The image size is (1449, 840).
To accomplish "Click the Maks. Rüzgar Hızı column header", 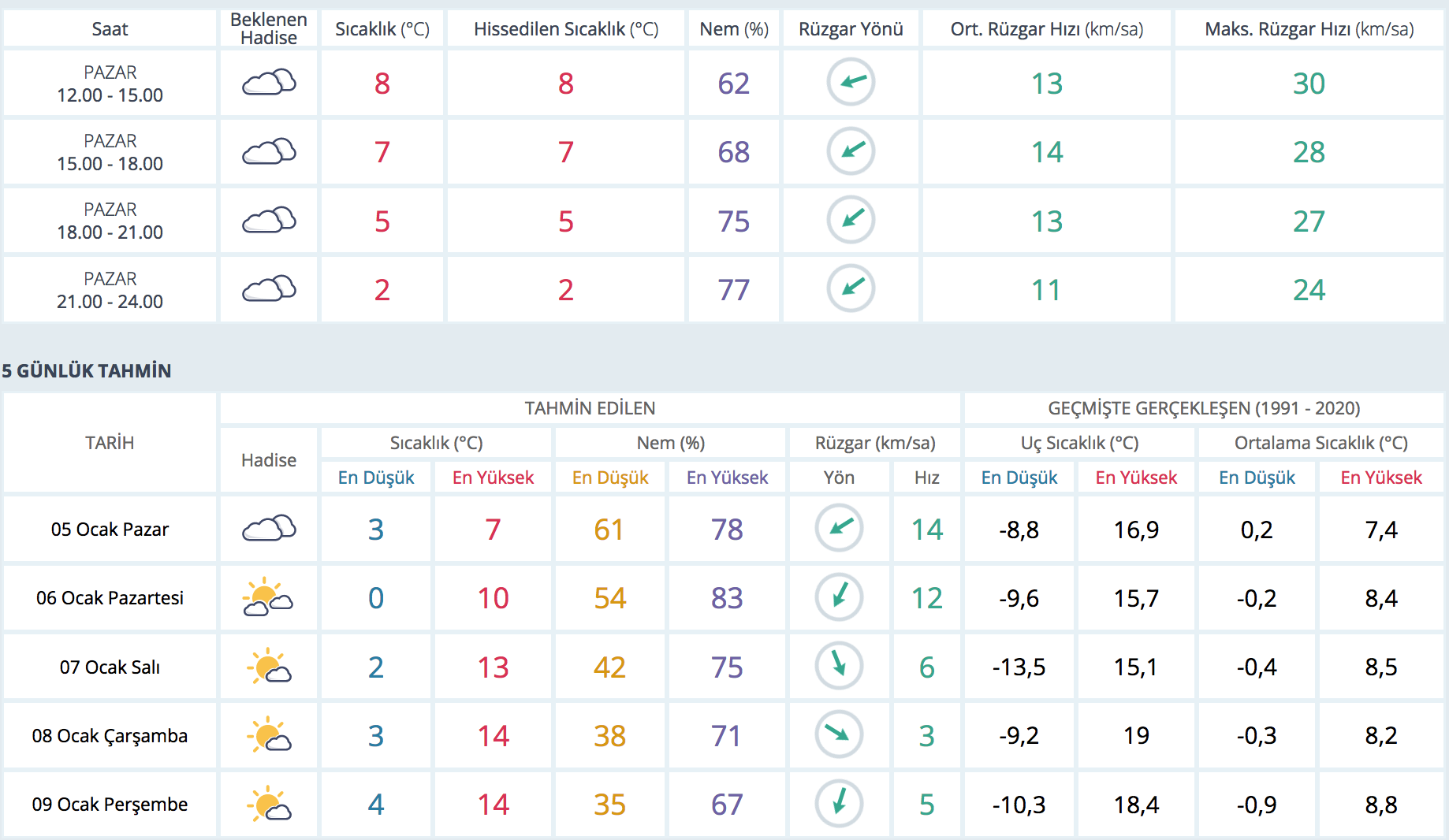I will click(x=1309, y=29).
